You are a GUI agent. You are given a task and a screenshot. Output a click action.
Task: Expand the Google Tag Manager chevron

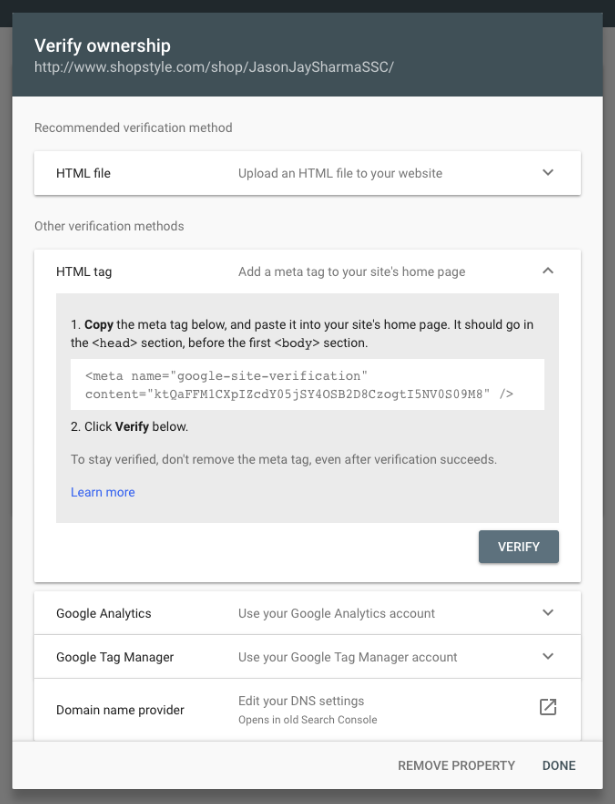548,657
